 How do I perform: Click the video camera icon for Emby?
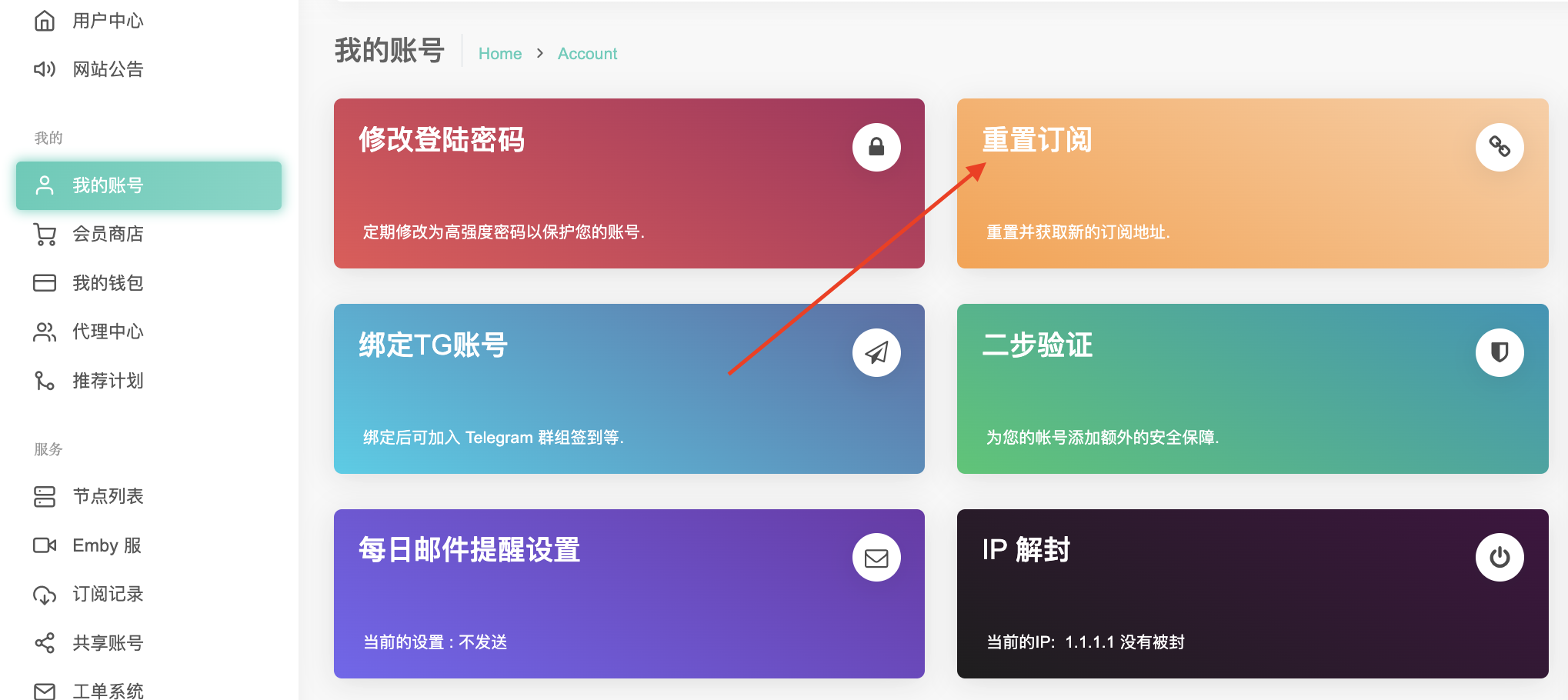tap(45, 545)
